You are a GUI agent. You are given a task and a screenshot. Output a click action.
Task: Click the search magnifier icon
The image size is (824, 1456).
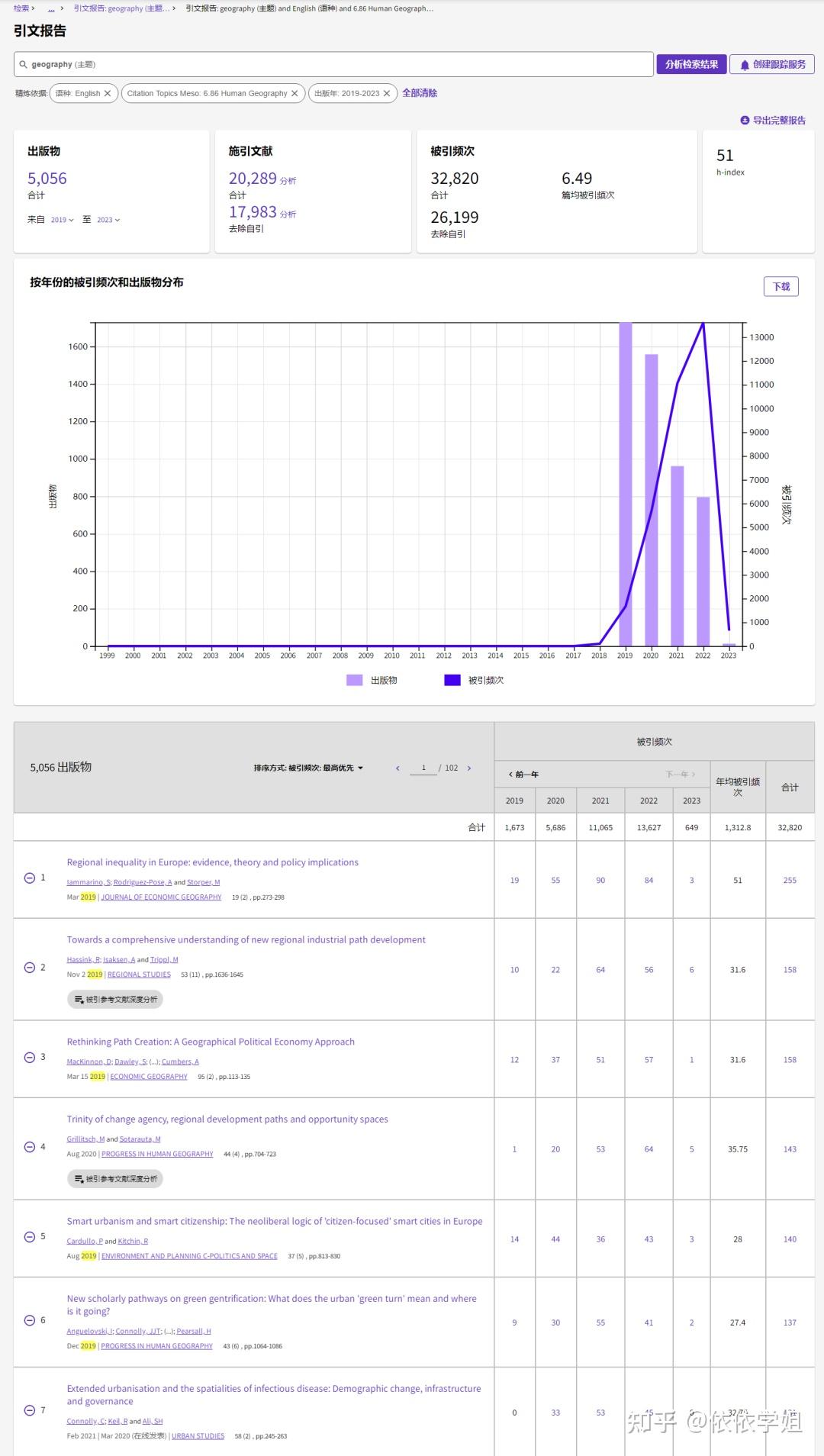pyautogui.click(x=24, y=64)
